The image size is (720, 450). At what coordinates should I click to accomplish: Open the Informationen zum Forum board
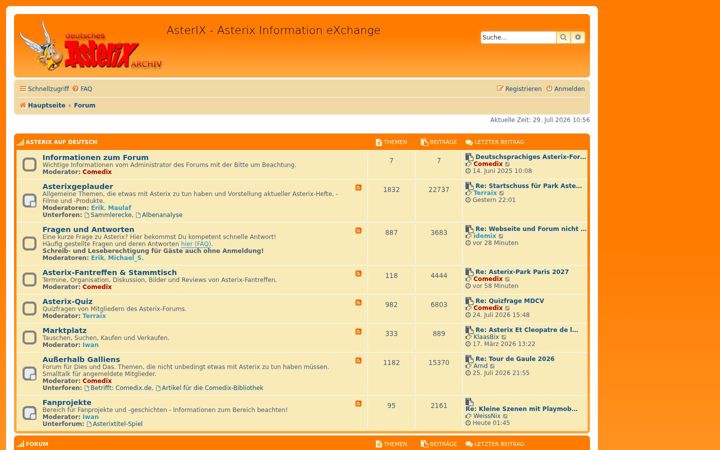[x=96, y=157]
